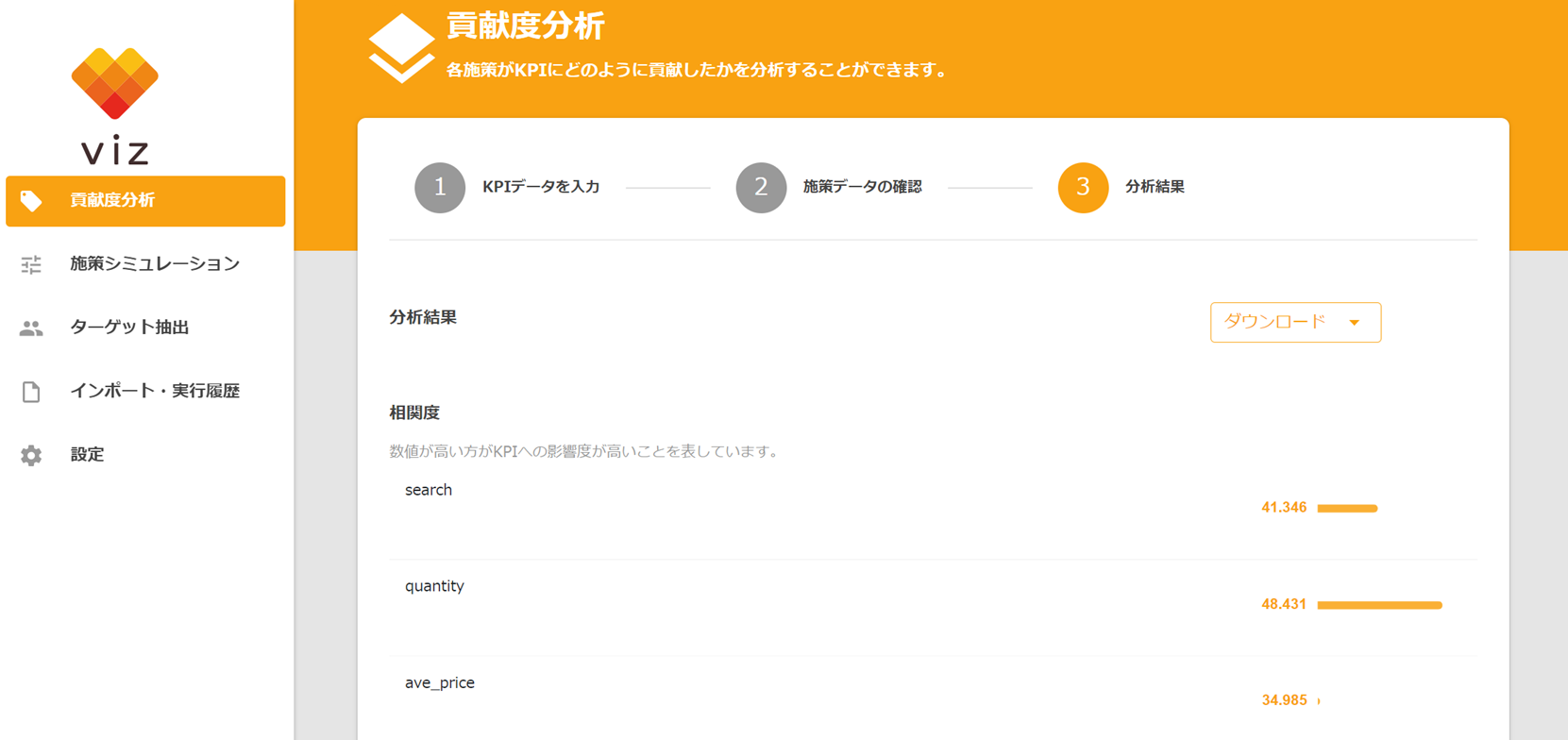The width and height of the screenshot is (1568, 740).
Task: Open インポート・実行履歴 menu item
Action: pyautogui.click(x=145, y=391)
